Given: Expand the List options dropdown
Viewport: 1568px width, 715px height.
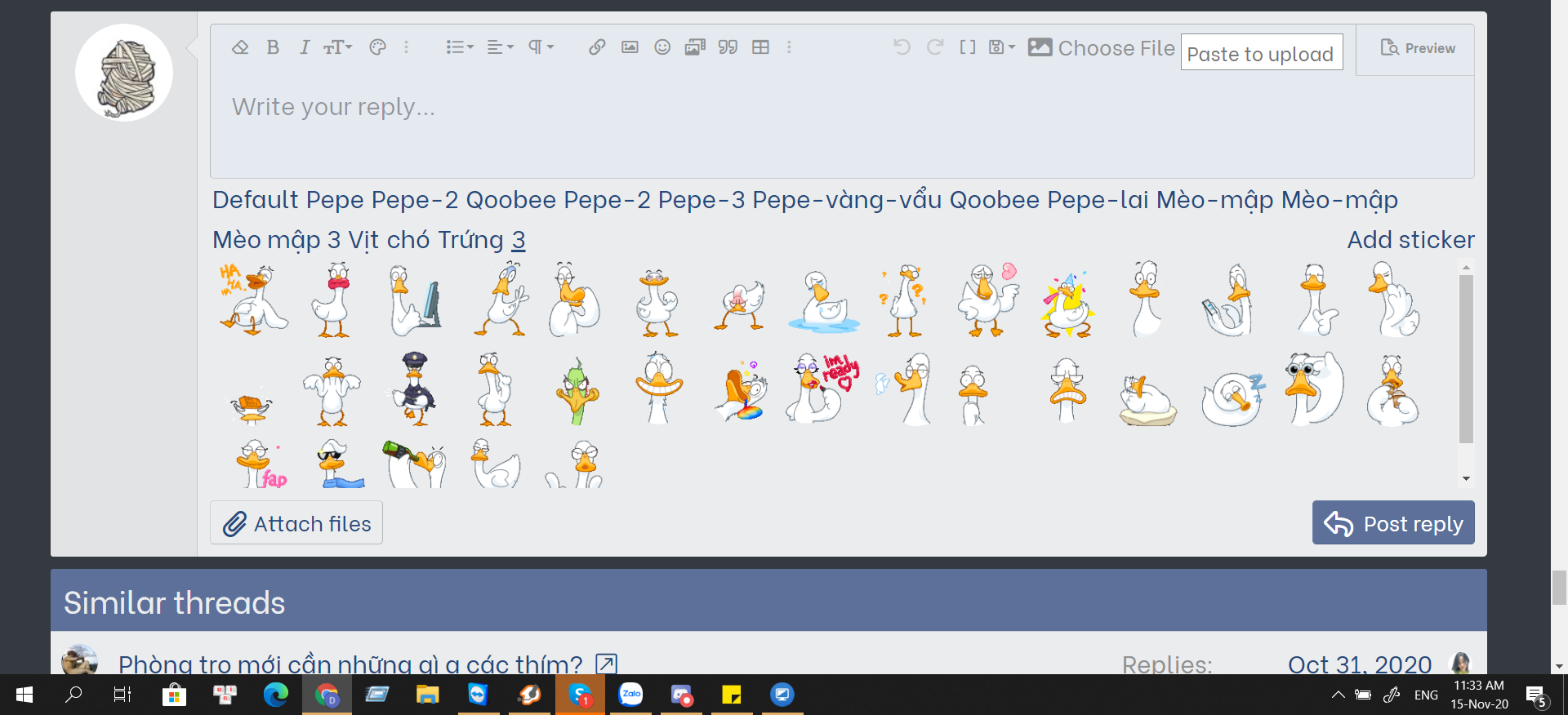Looking at the screenshot, I should click(460, 47).
